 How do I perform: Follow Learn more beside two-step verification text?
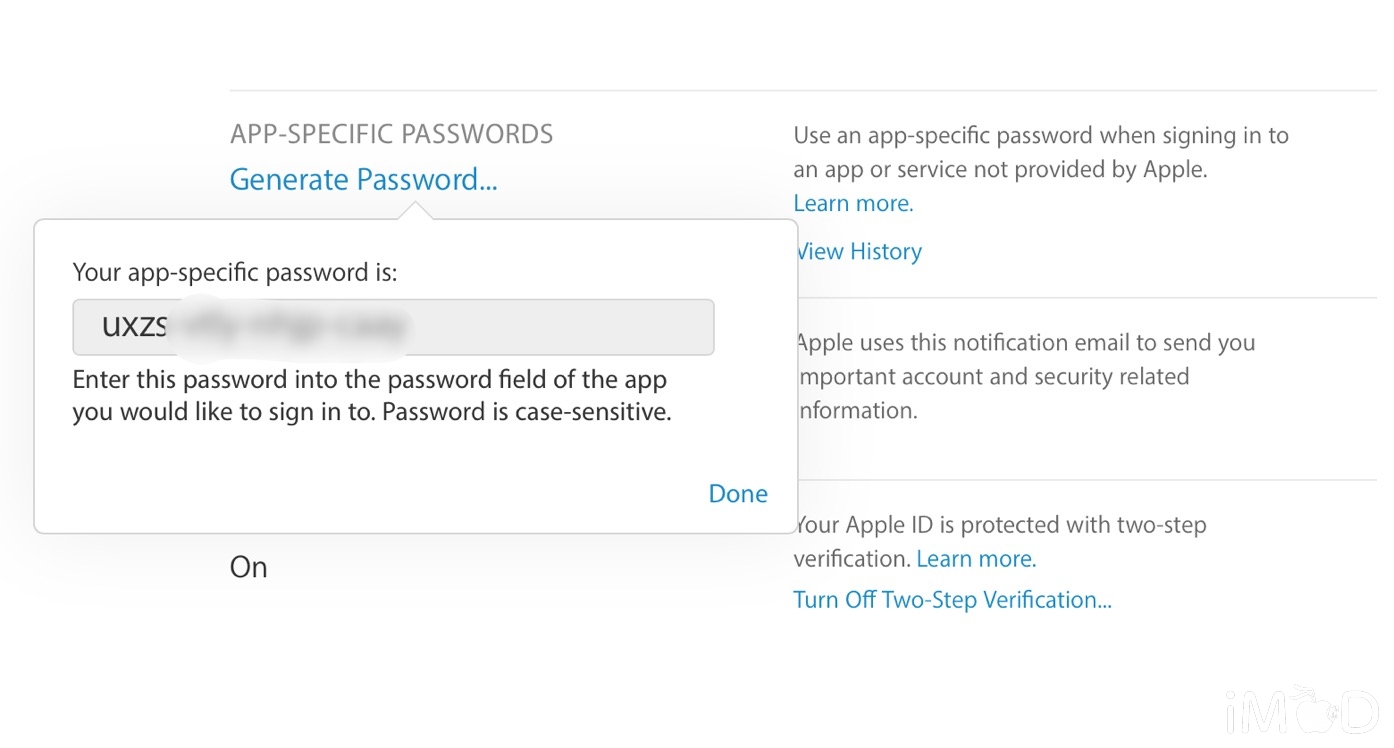pos(976,558)
